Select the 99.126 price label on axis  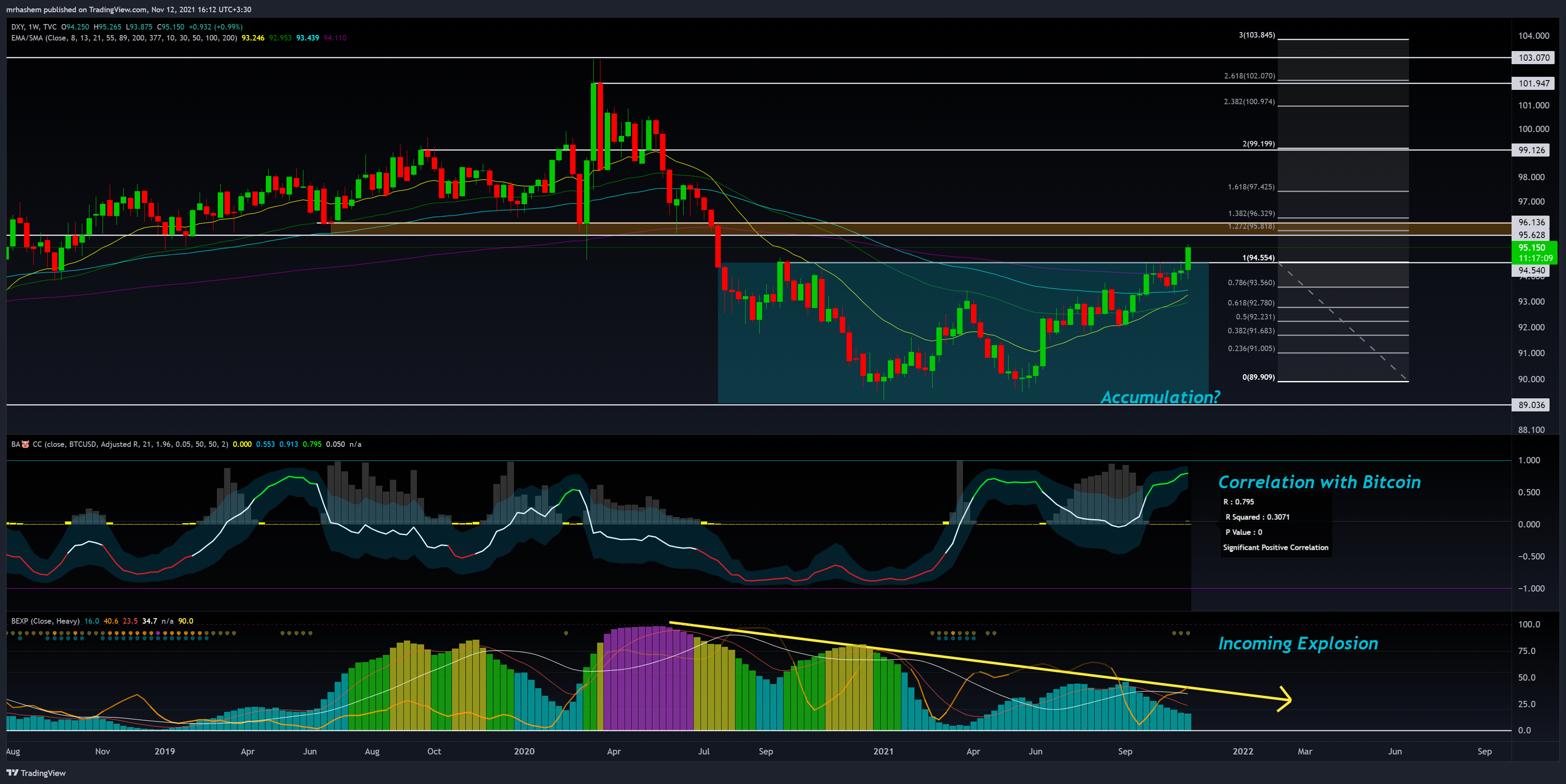pyautogui.click(x=1531, y=150)
